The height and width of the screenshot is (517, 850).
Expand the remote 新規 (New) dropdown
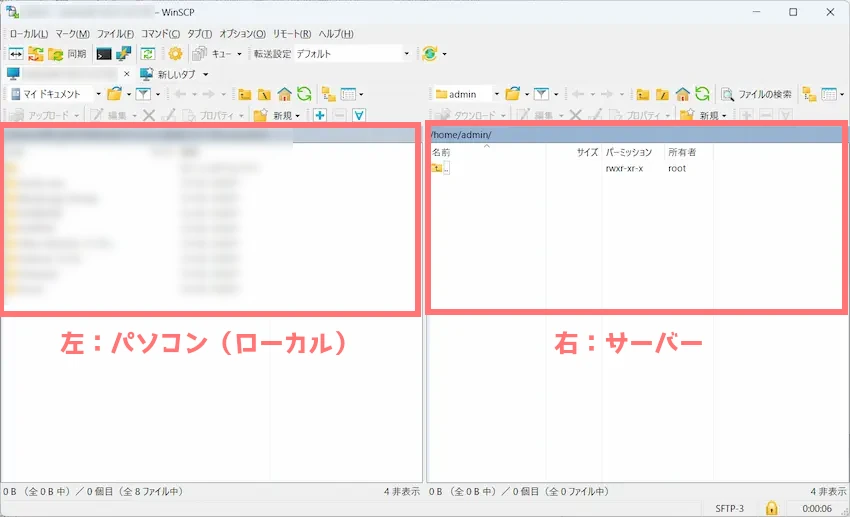[724, 115]
